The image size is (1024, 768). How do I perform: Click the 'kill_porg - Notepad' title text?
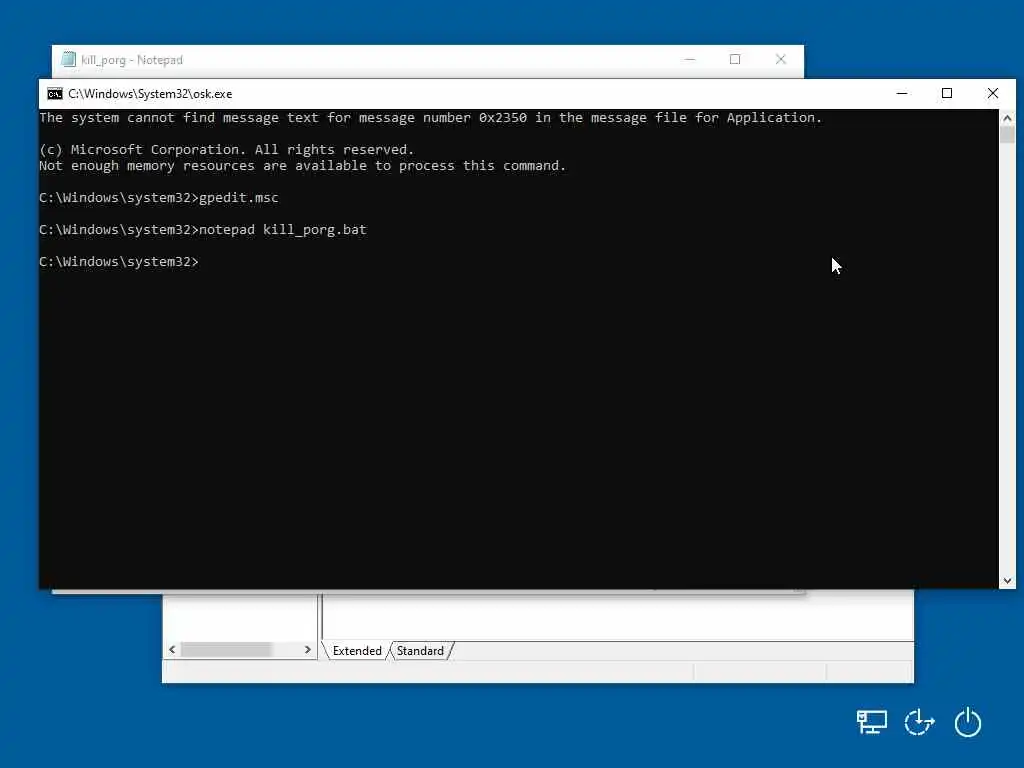[132, 60]
